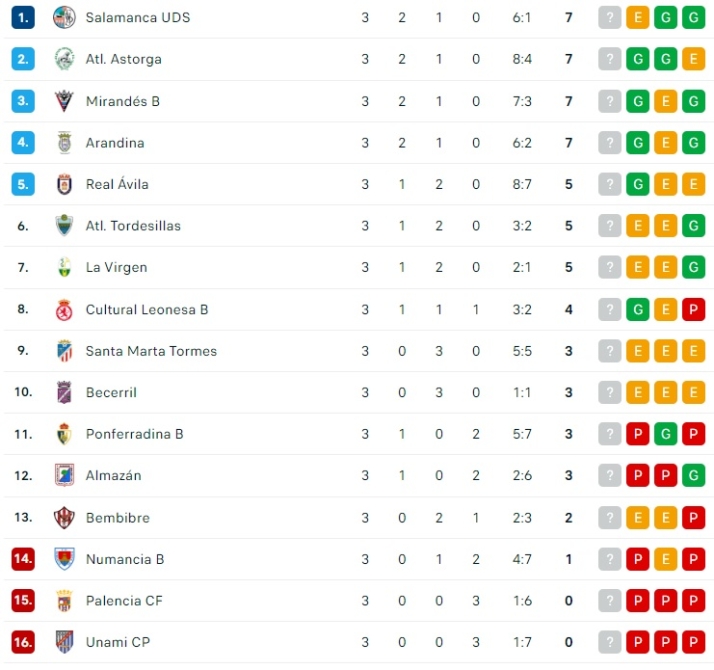714x670 pixels.
Task: Click the Palencia CF team name
Action: pos(124,601)
